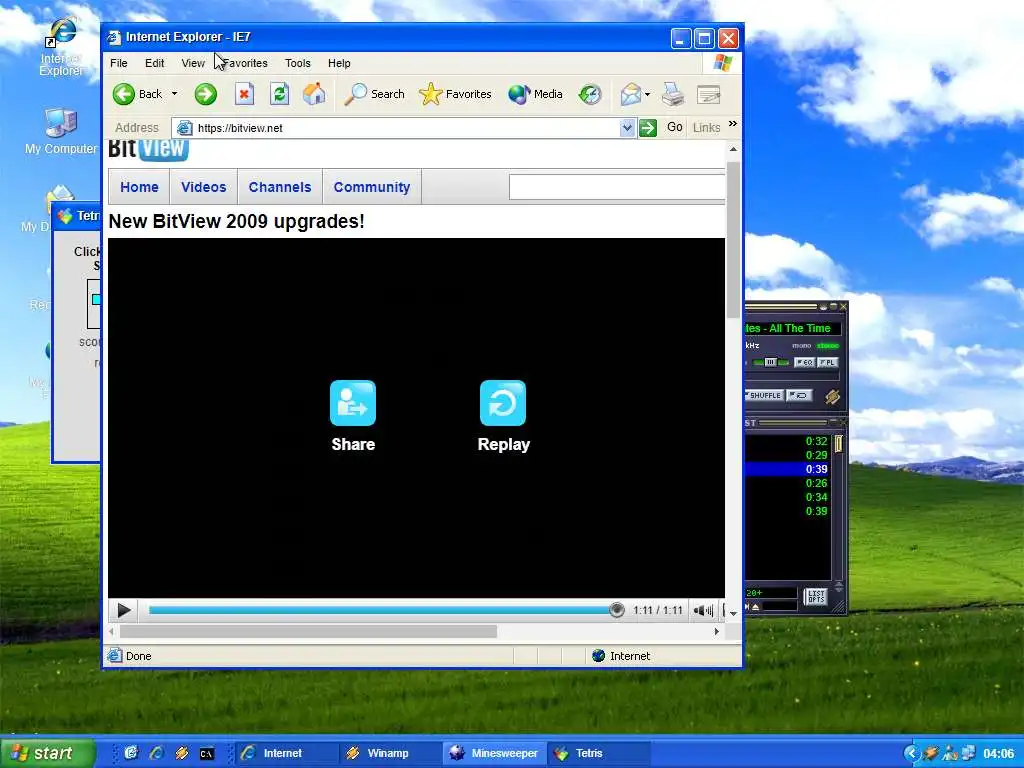
Task: Switch to Minesweeper in the taskbar
Action: 494,753
